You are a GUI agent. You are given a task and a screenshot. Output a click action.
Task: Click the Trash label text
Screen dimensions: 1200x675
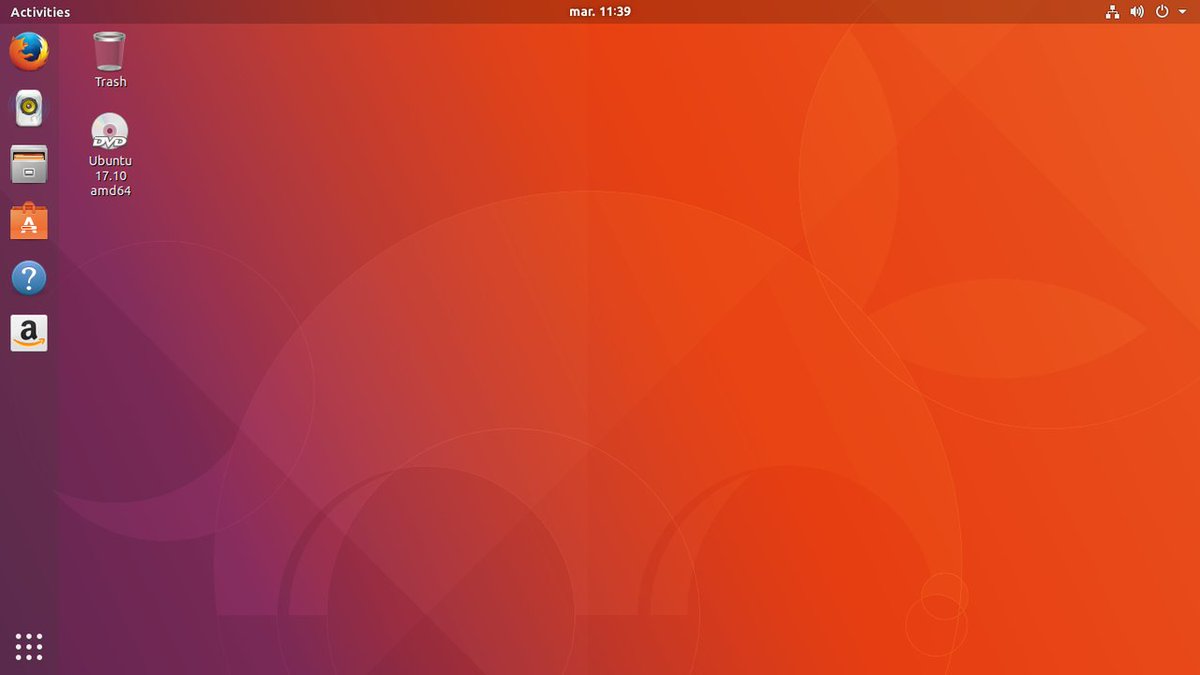[x=111, y=82]
